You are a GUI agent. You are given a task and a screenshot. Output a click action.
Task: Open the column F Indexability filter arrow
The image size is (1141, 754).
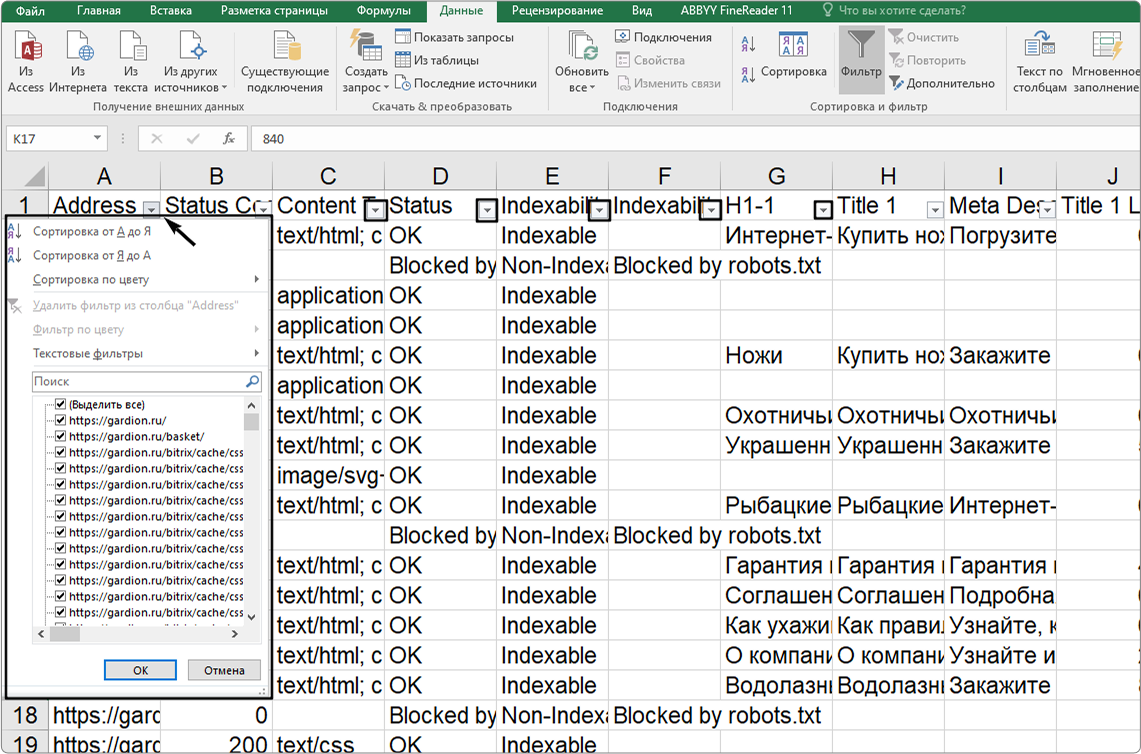711,210
